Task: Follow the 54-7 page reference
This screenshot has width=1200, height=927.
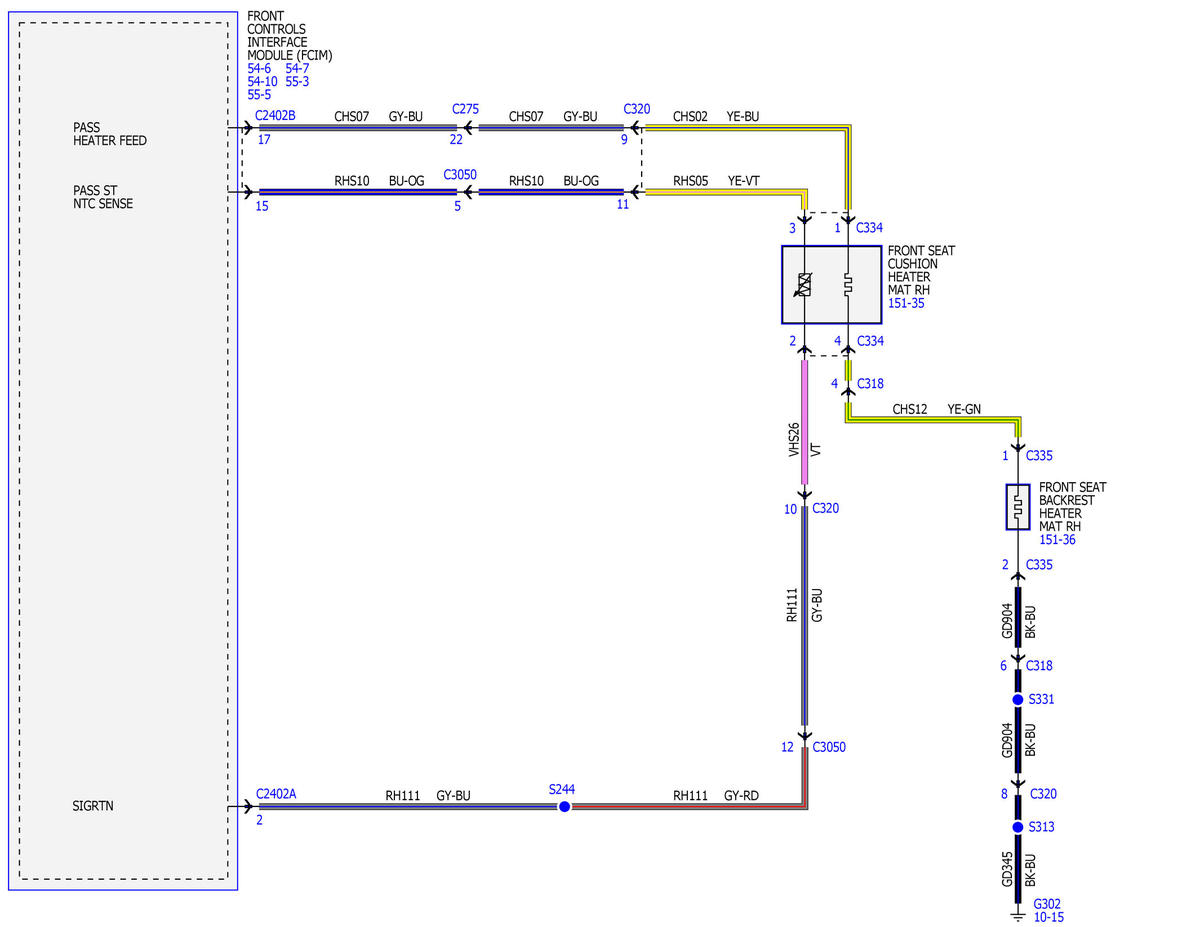Action: (298, 68)
